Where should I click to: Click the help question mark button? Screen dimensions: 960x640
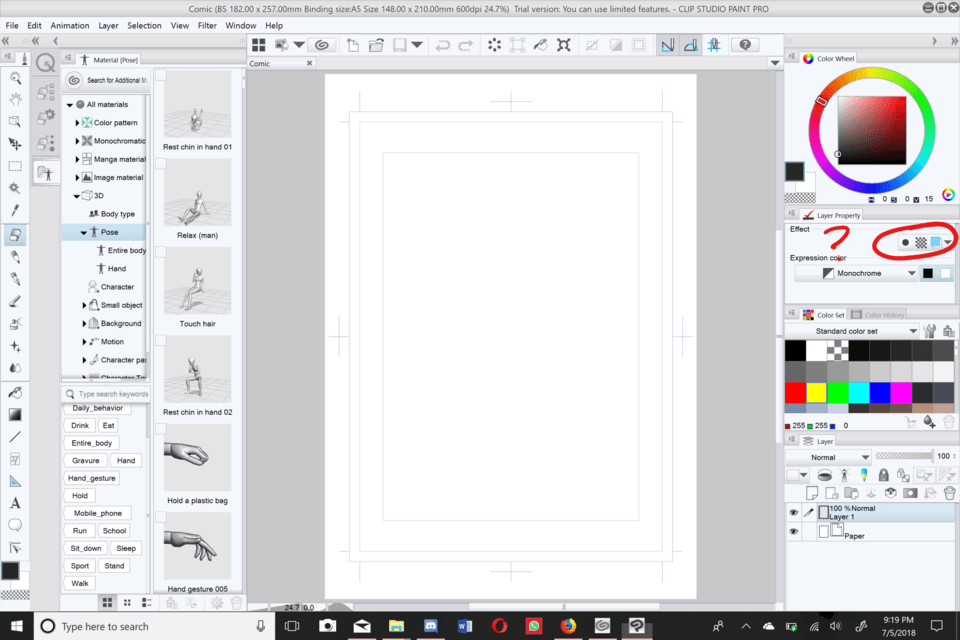(x=744, y=45)
